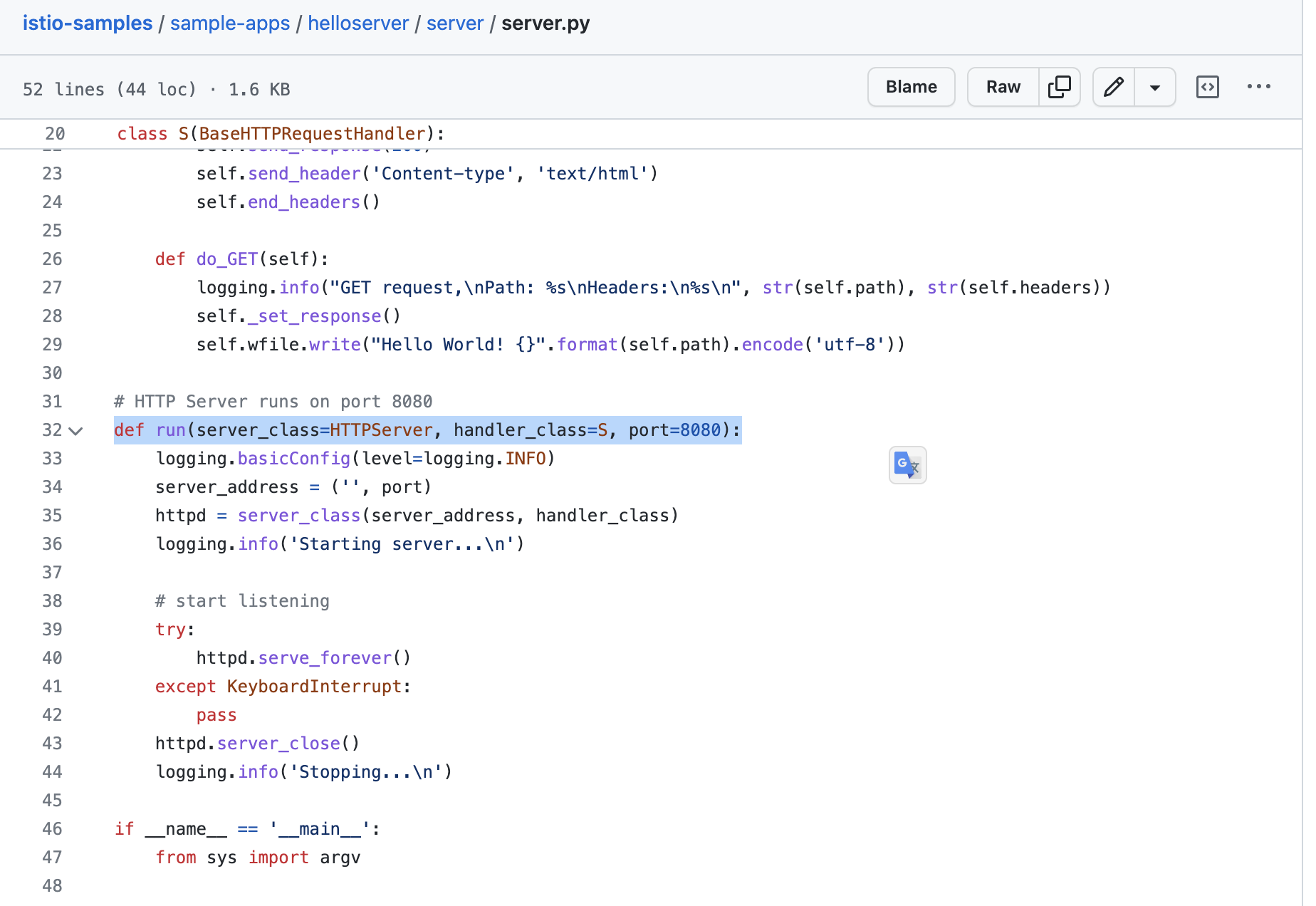Click line number 46
The image size is (1316, 906).
point(52,829)
